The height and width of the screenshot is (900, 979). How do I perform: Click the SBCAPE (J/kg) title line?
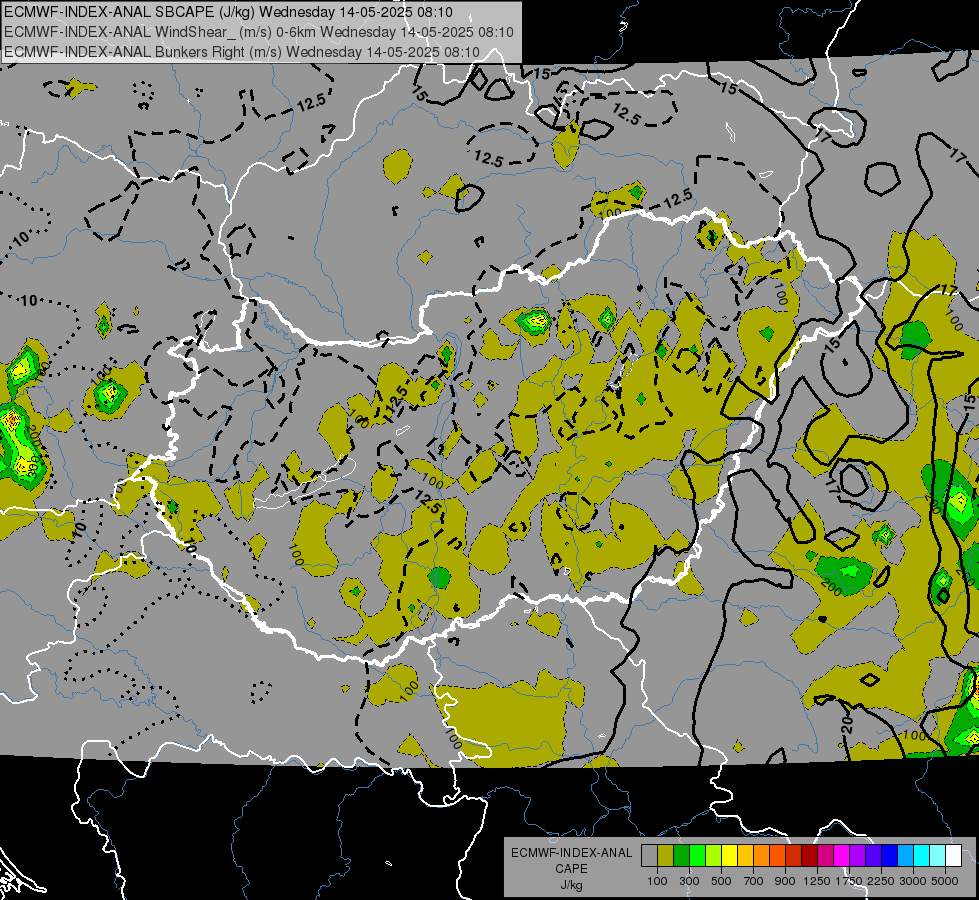coord(229,12)
